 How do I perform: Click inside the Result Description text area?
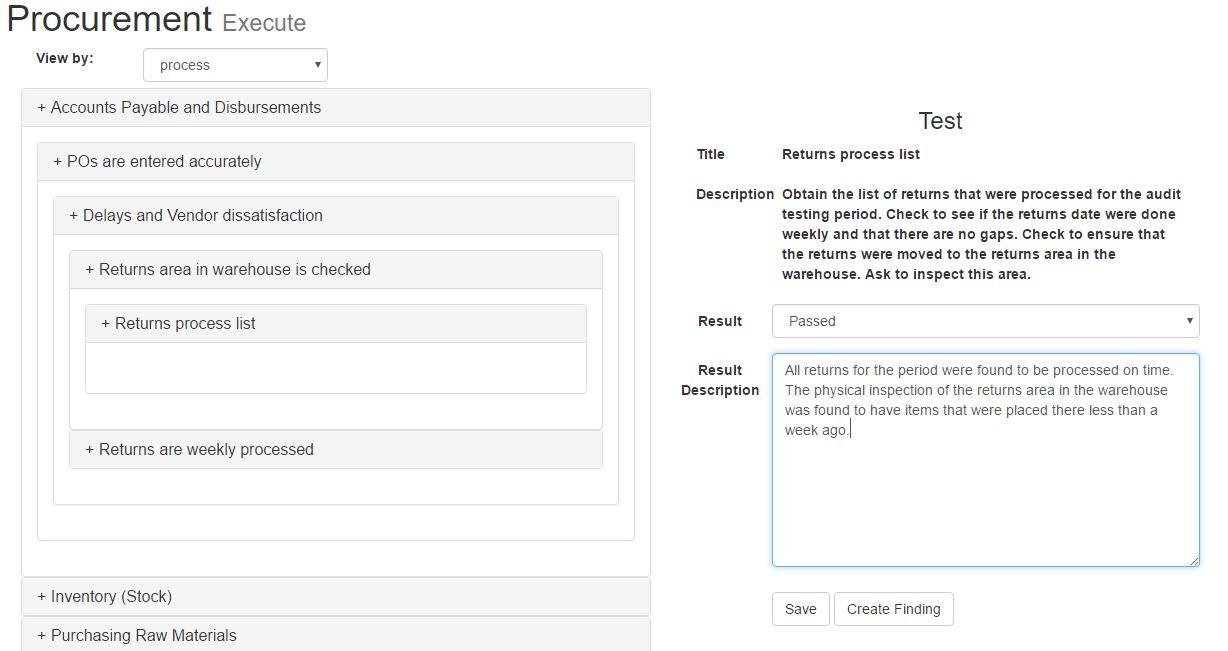(x=985, y=460)
